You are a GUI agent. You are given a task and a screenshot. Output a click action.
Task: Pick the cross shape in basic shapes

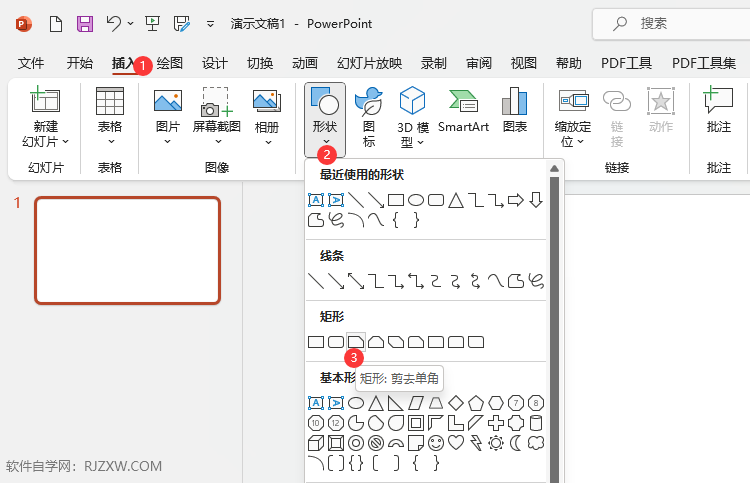pos(496,423)
